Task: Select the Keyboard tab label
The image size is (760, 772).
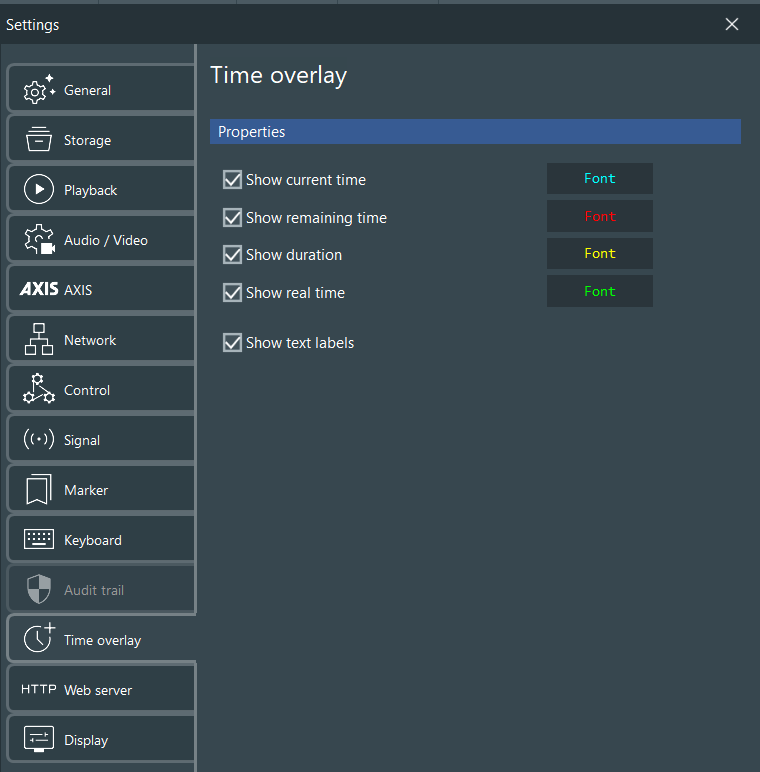Action: (93, 541)
